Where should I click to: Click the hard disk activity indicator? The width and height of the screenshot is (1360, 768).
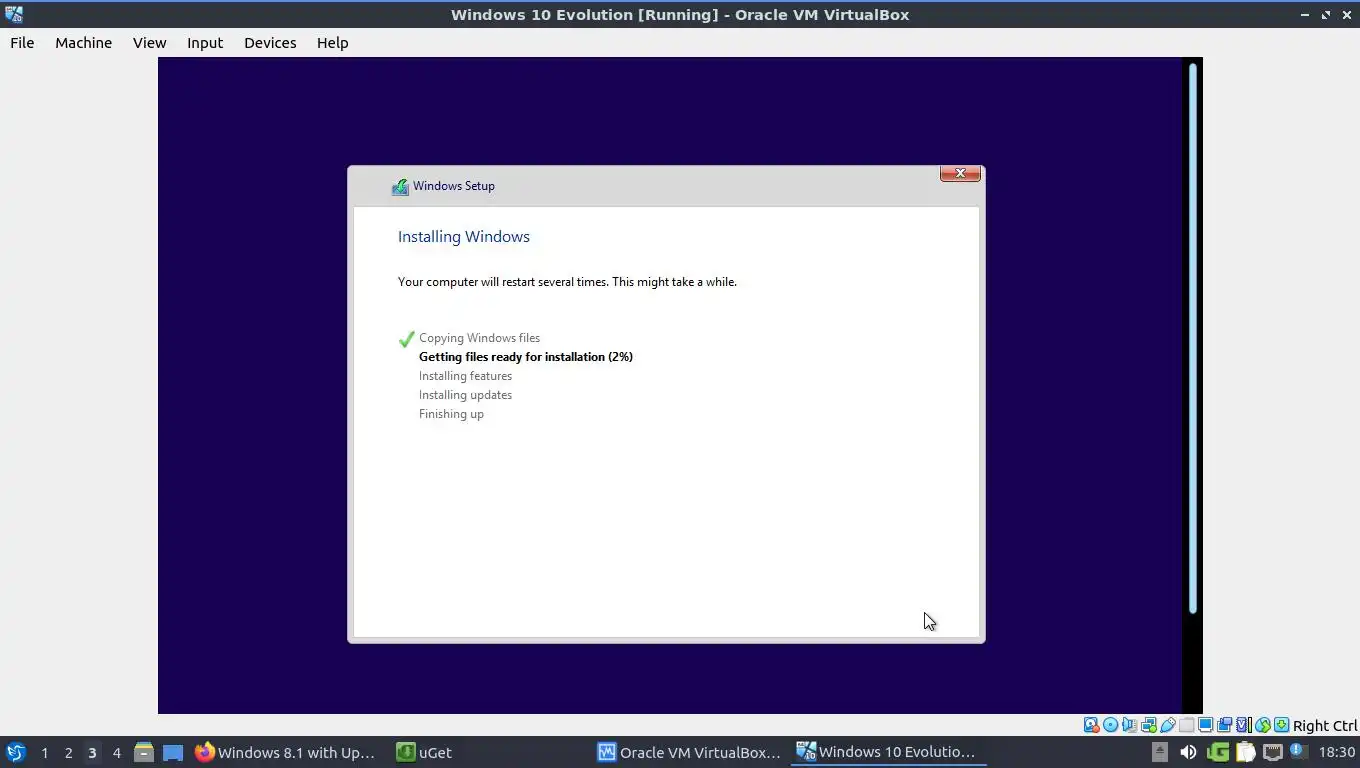pyautogui.click(x=1092, y=725)
